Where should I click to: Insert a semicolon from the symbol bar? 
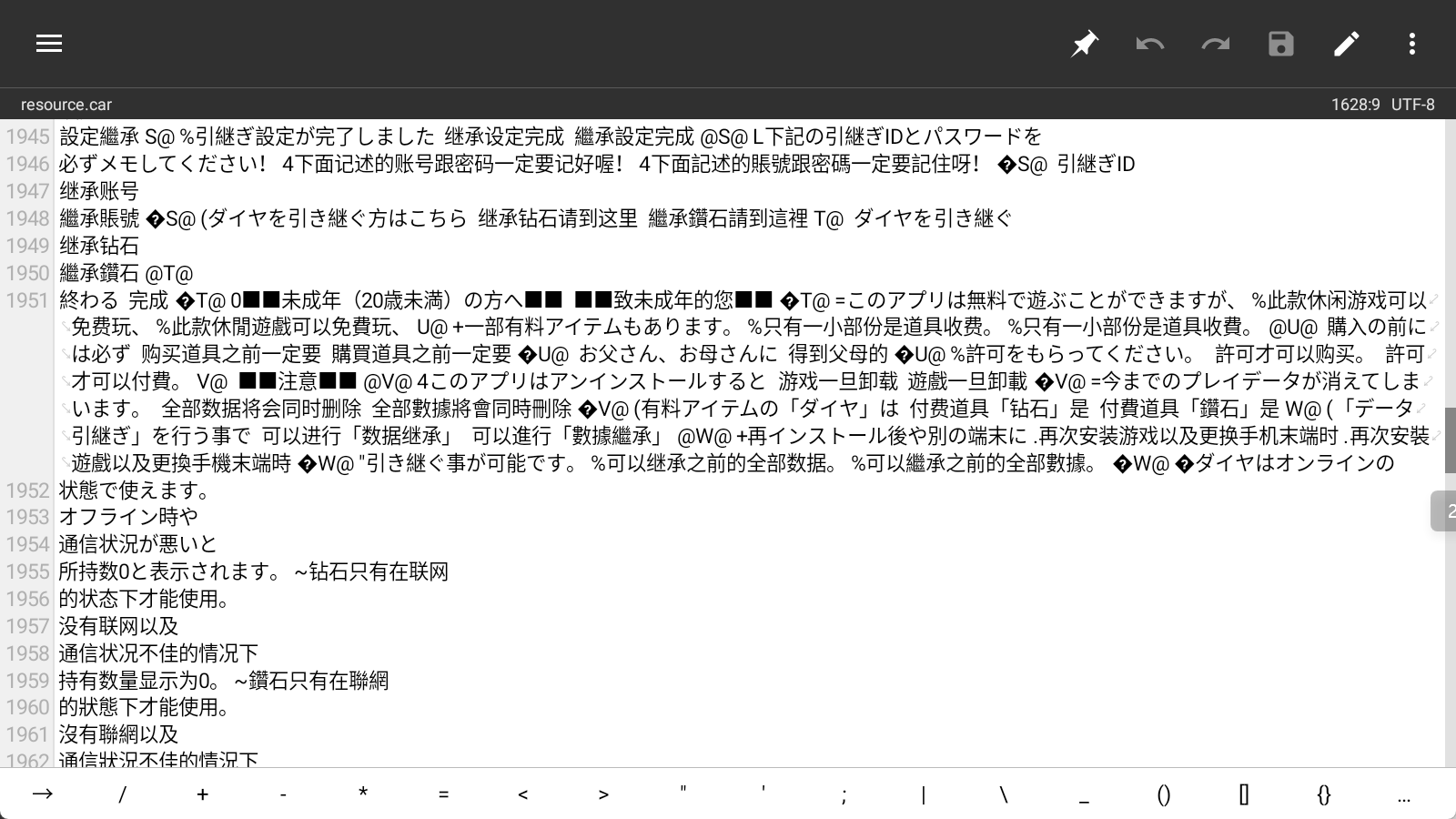pyautogui.click(x=843, y=794)
